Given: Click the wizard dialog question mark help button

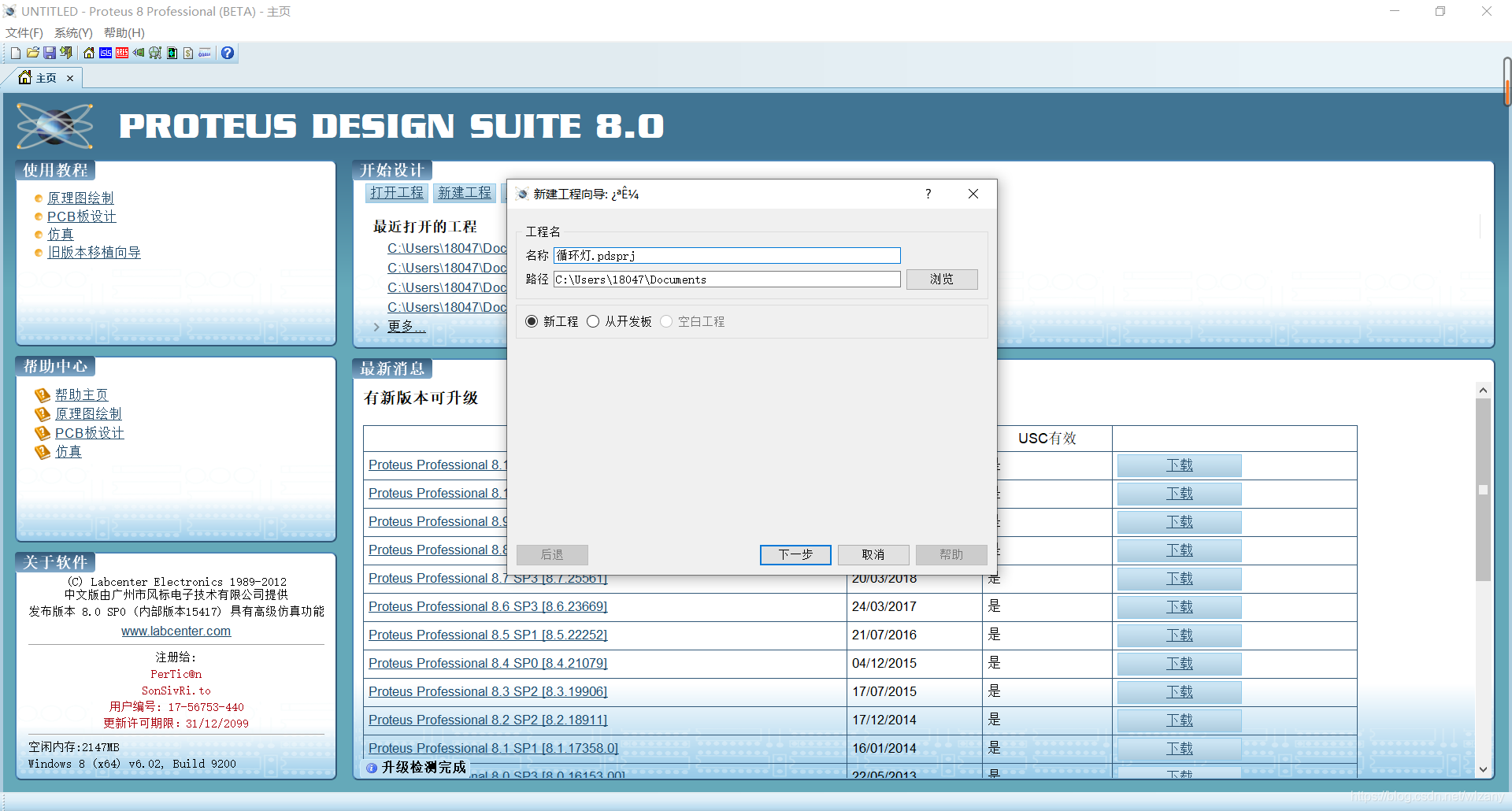Looking at the screenshot, I should click(928, 194).
